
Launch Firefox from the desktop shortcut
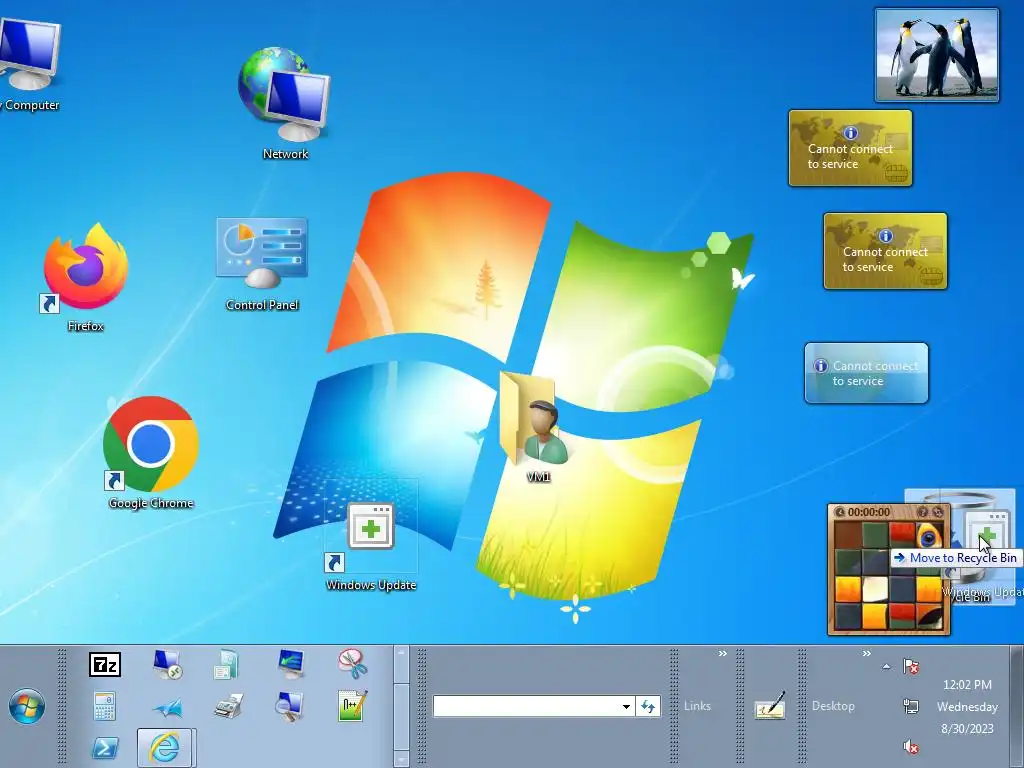(x=86, y=278)
